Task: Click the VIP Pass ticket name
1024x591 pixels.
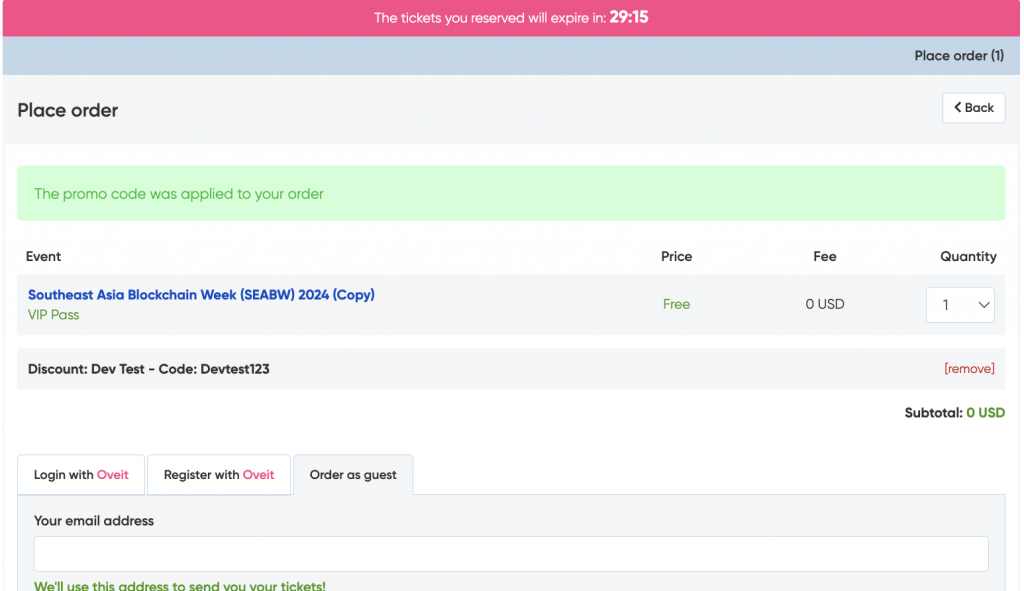Action: click(x=52, y=314)
